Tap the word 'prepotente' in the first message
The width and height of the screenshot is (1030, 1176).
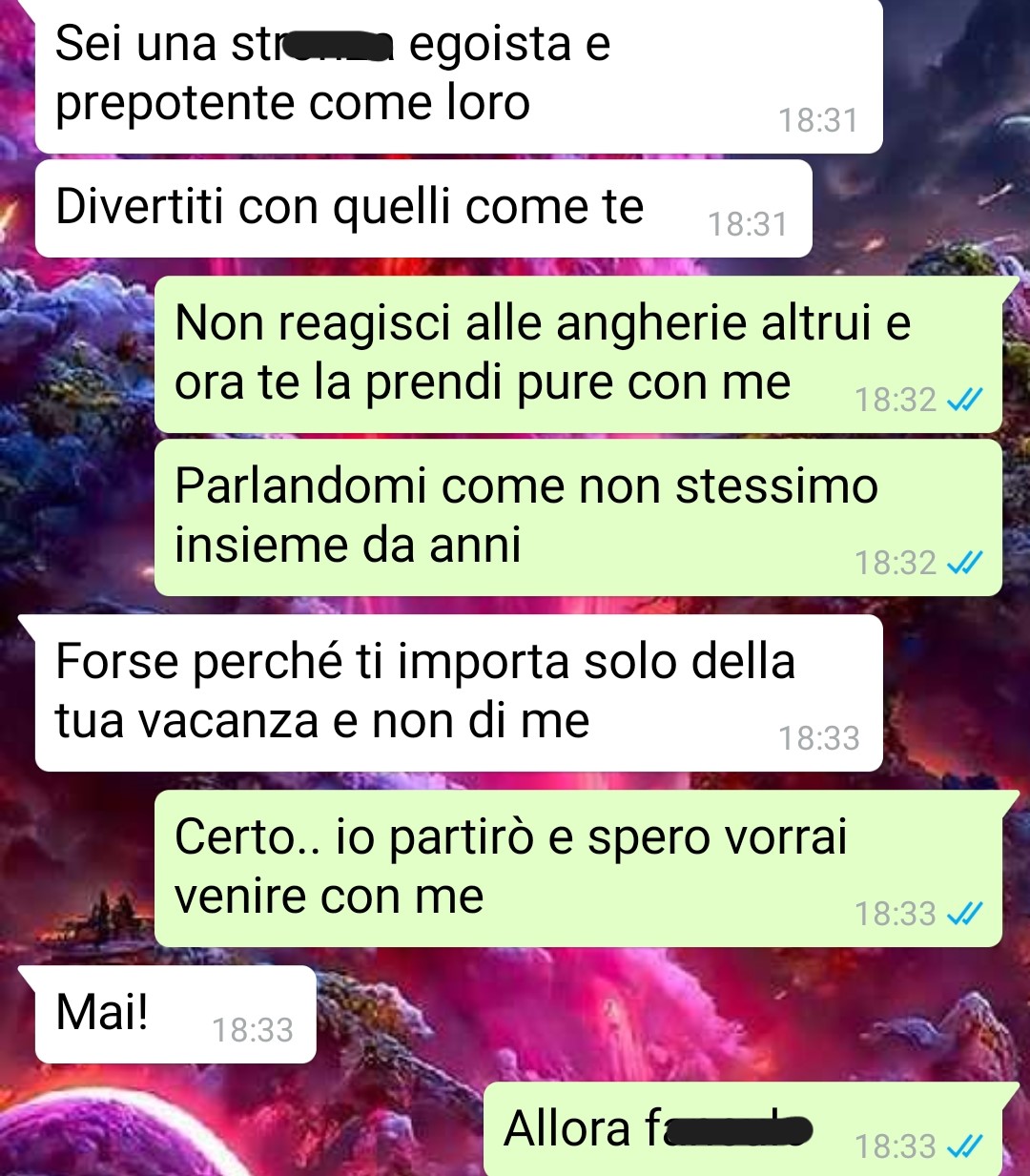175,105
